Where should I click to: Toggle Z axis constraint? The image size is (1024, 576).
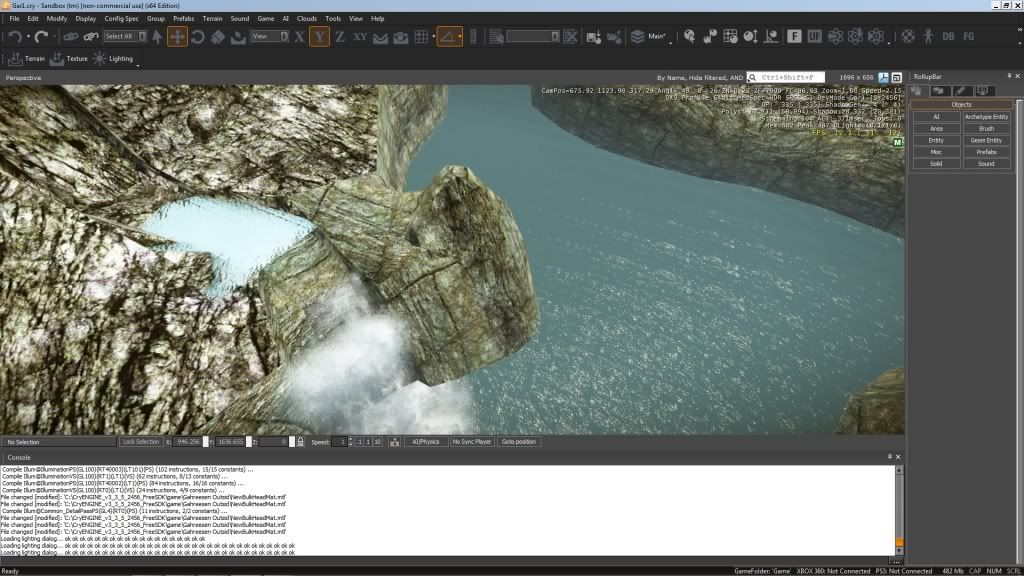pos(340,37)
